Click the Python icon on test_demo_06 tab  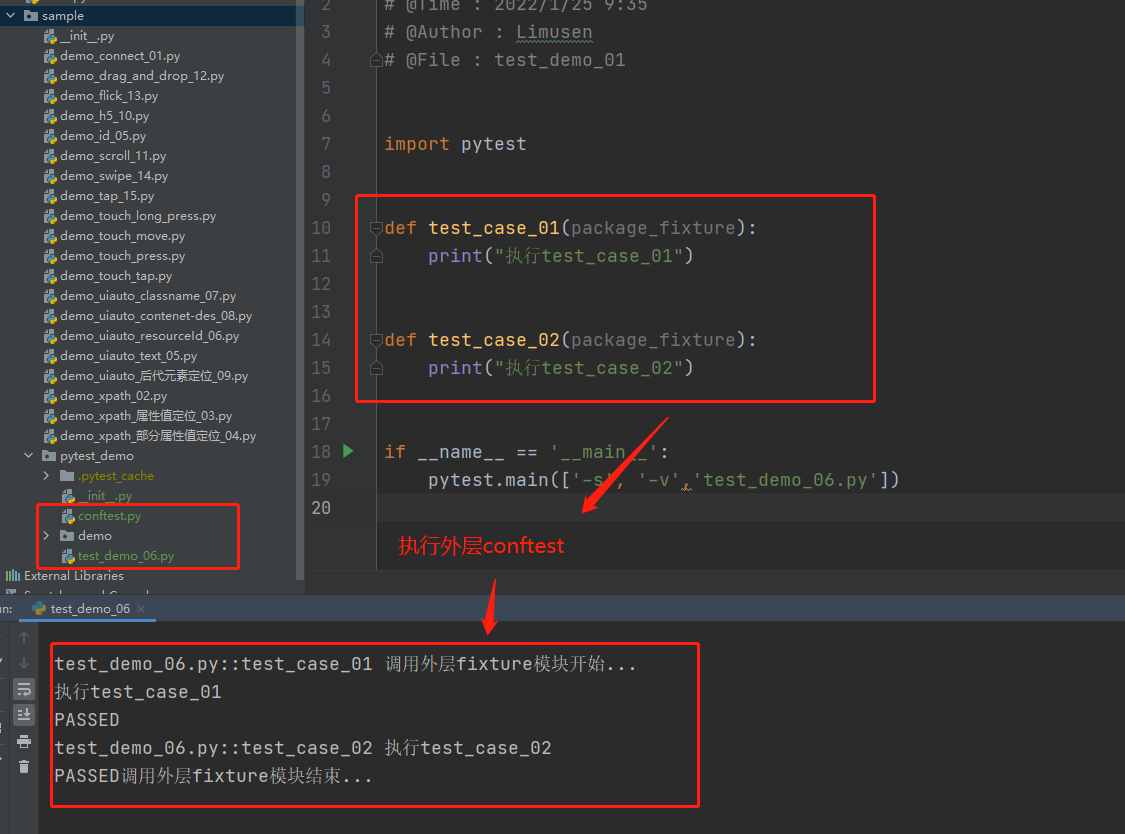click(39, 609)
